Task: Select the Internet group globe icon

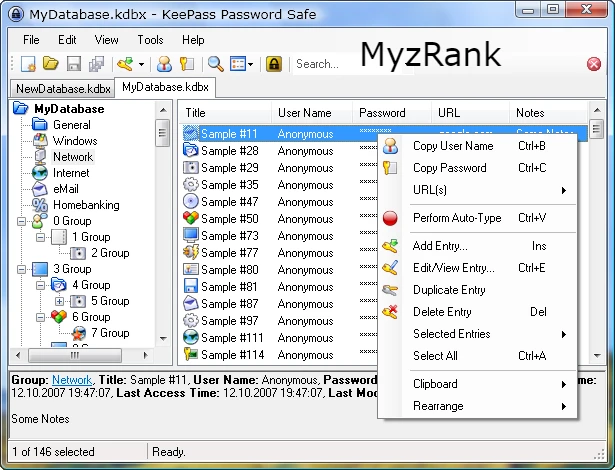Action: (40, 173)
